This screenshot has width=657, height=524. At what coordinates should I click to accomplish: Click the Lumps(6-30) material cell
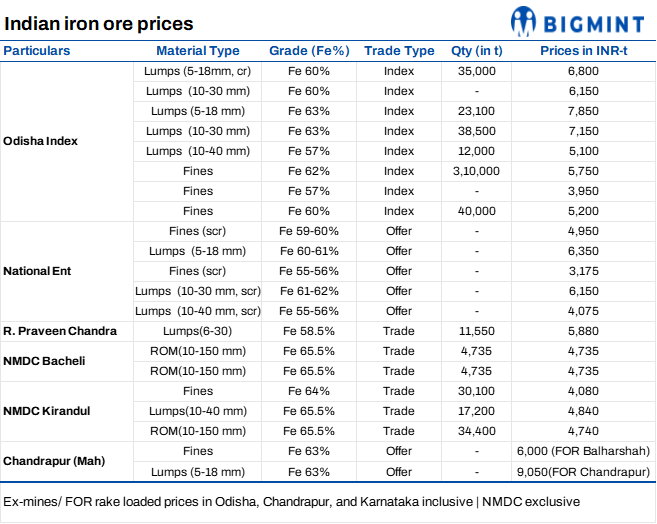(198, 331)
